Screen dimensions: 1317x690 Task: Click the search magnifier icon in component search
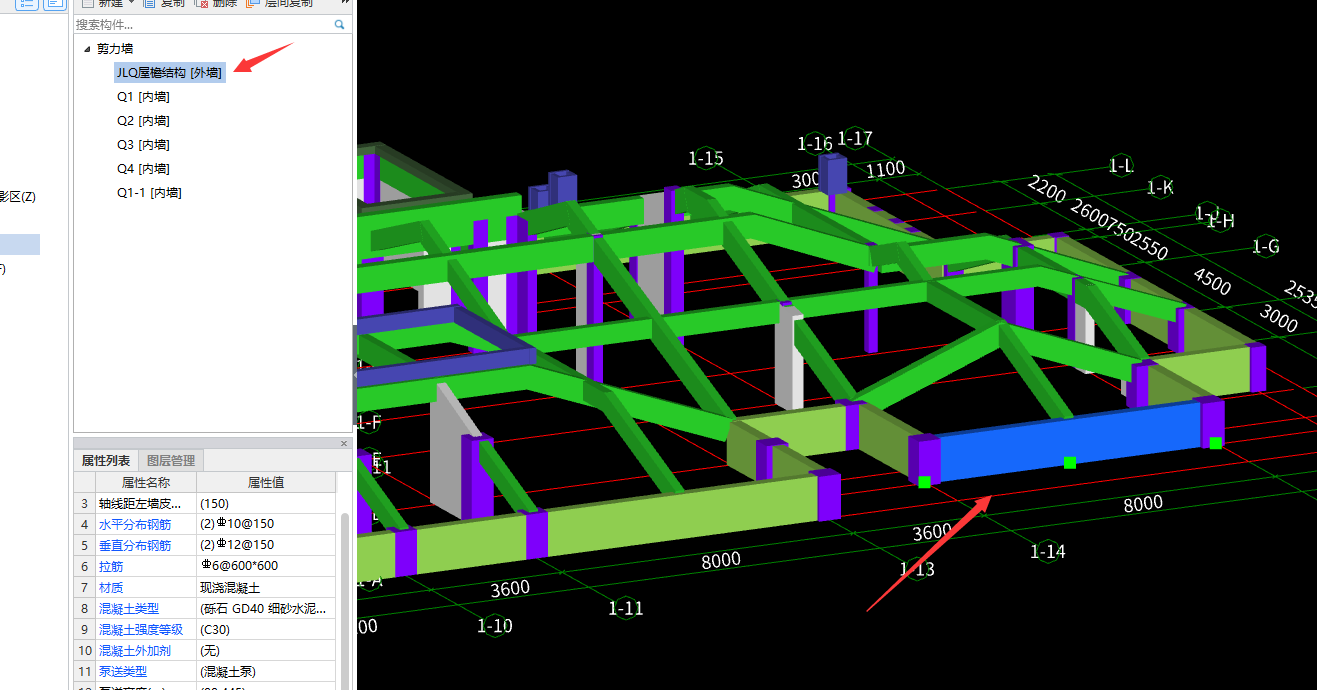coord(340,24)
